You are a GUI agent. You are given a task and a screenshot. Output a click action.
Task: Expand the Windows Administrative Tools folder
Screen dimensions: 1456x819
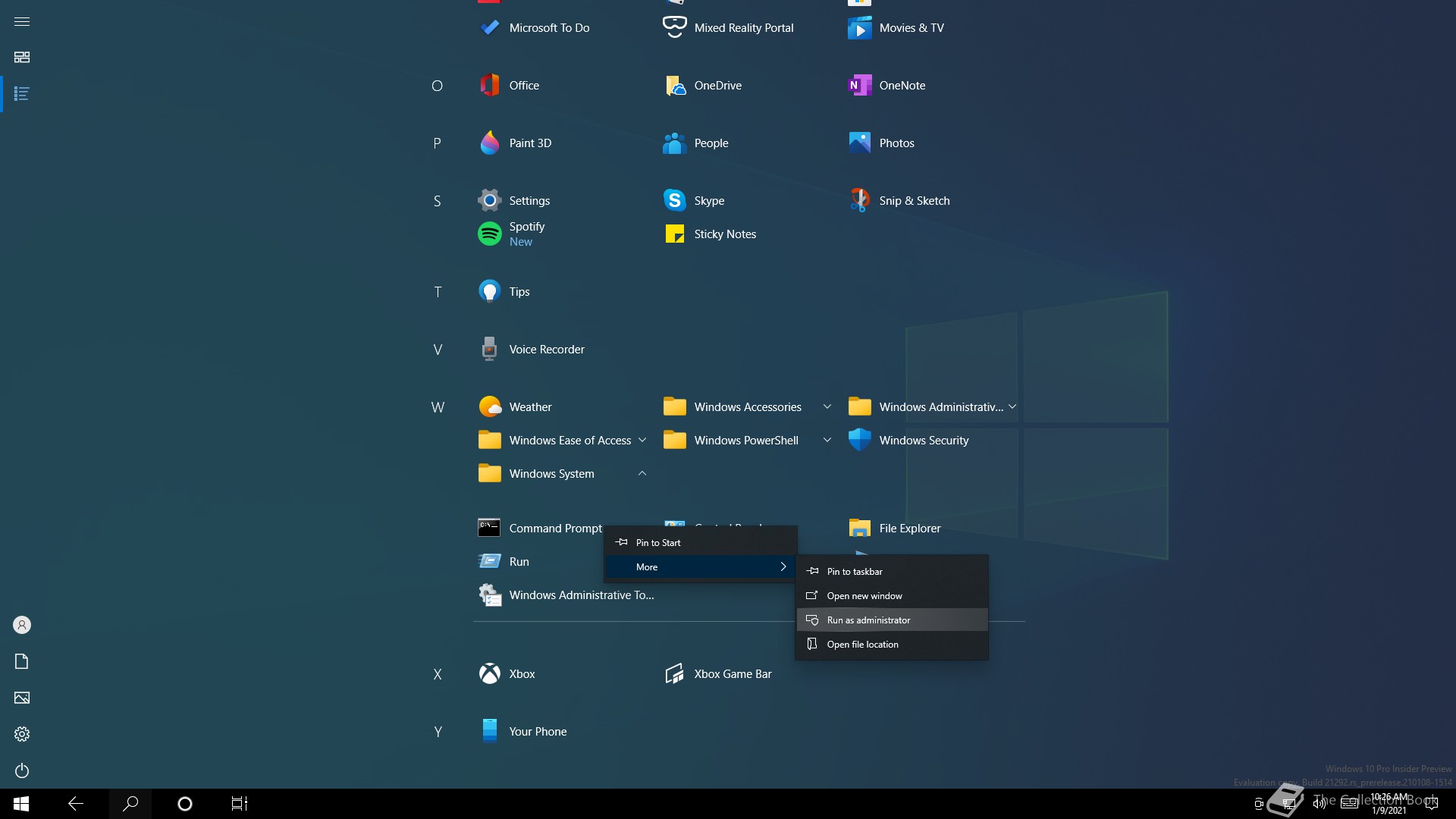pyautogui.click(x=933, y=407)
